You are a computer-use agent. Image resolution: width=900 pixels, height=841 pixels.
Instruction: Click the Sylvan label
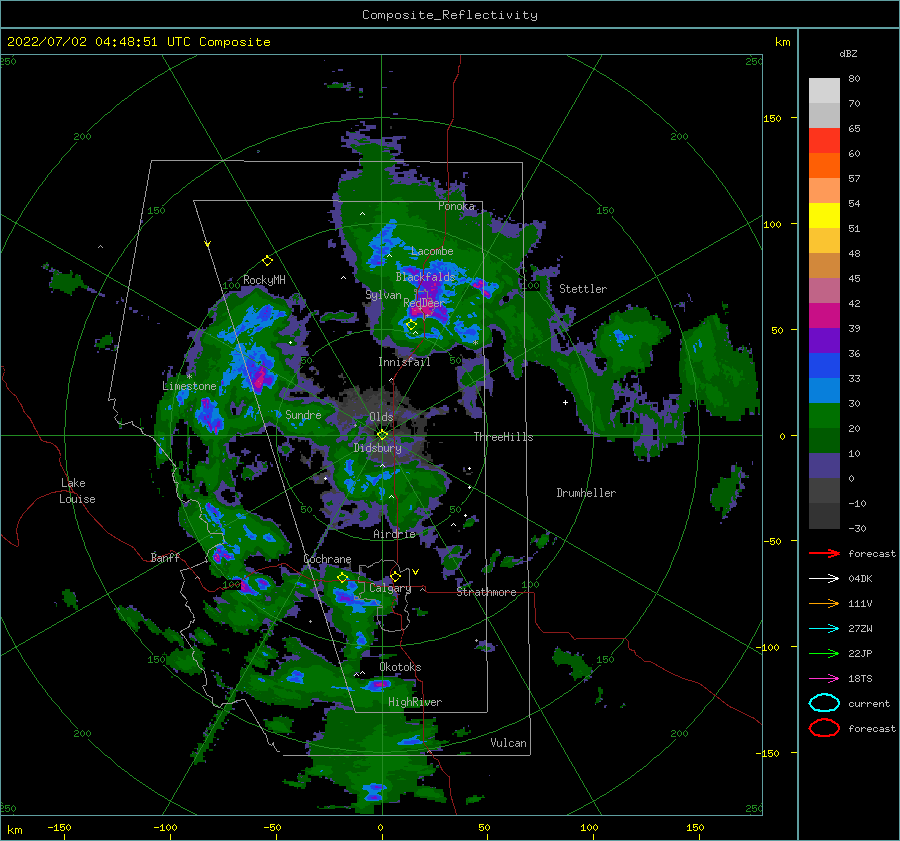pos(383,295)
